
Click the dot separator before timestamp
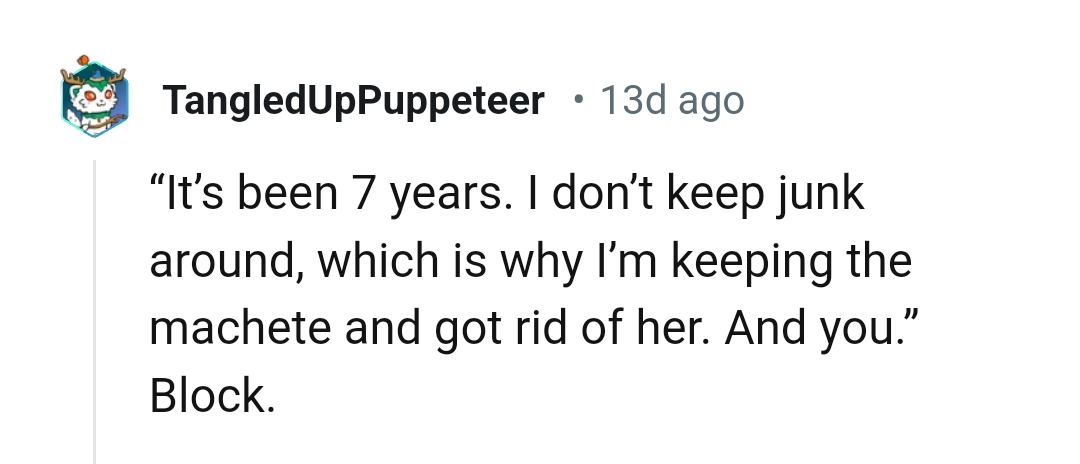coord(578,100)
